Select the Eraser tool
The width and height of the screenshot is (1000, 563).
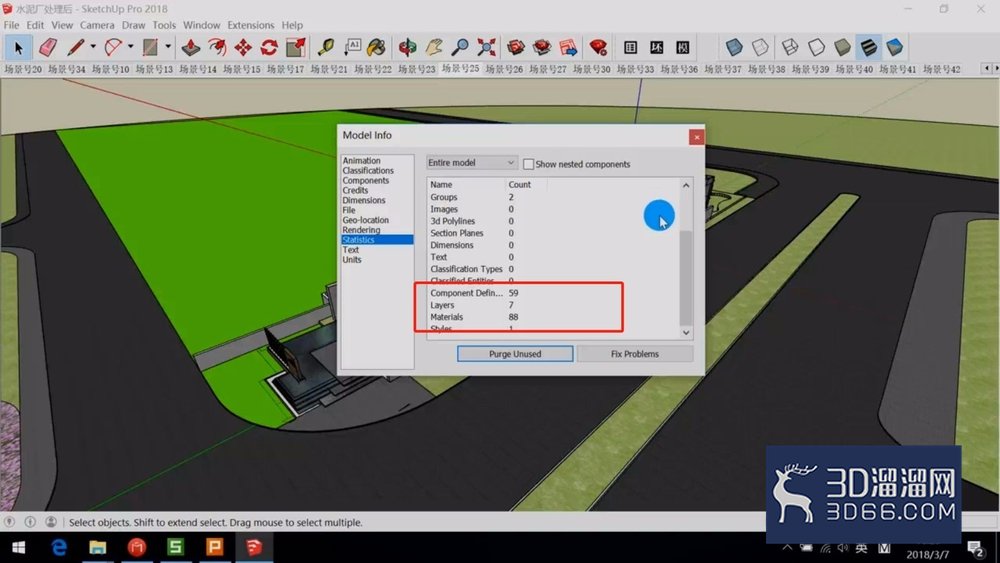47,47
